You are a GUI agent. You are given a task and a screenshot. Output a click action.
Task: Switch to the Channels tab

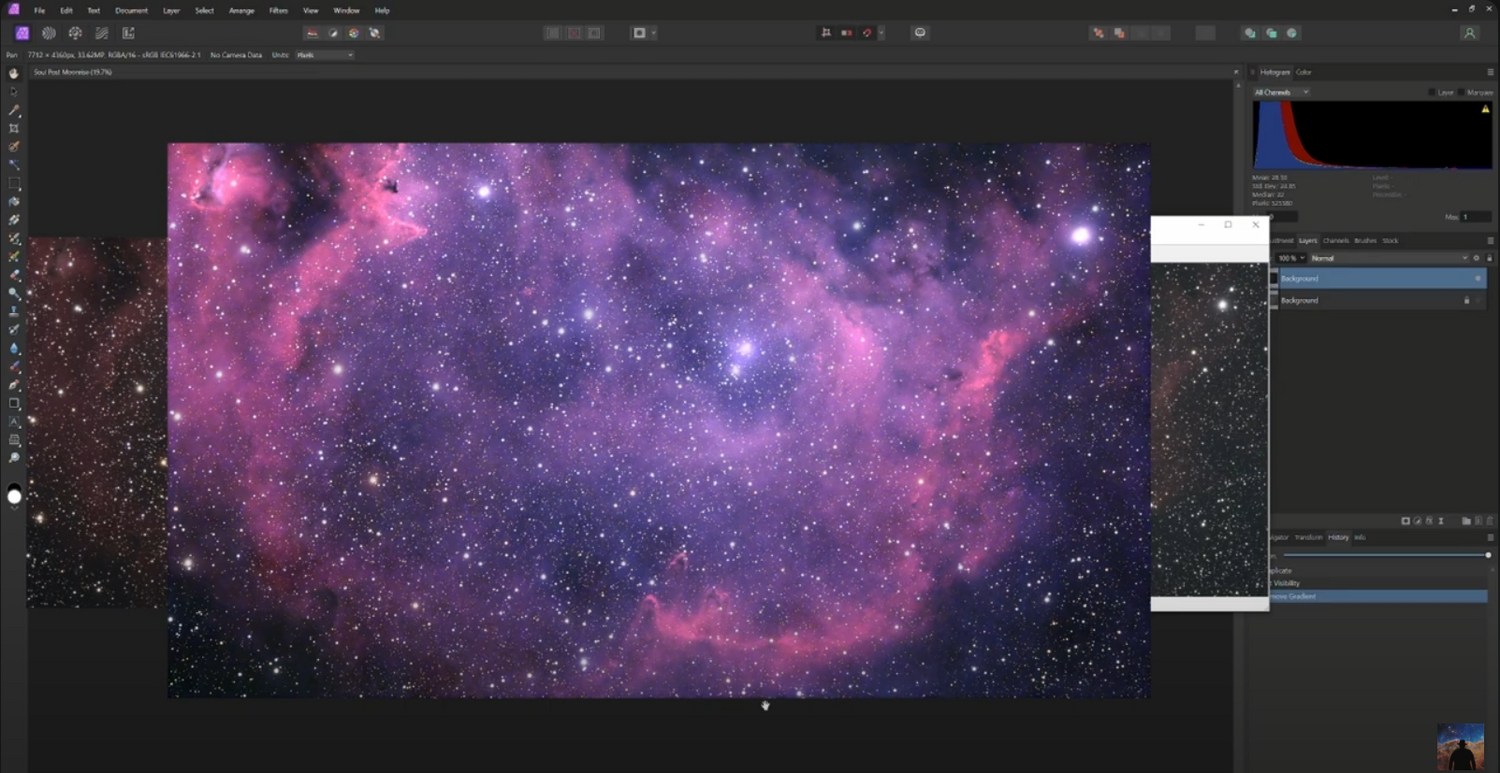pos(1336,240)
